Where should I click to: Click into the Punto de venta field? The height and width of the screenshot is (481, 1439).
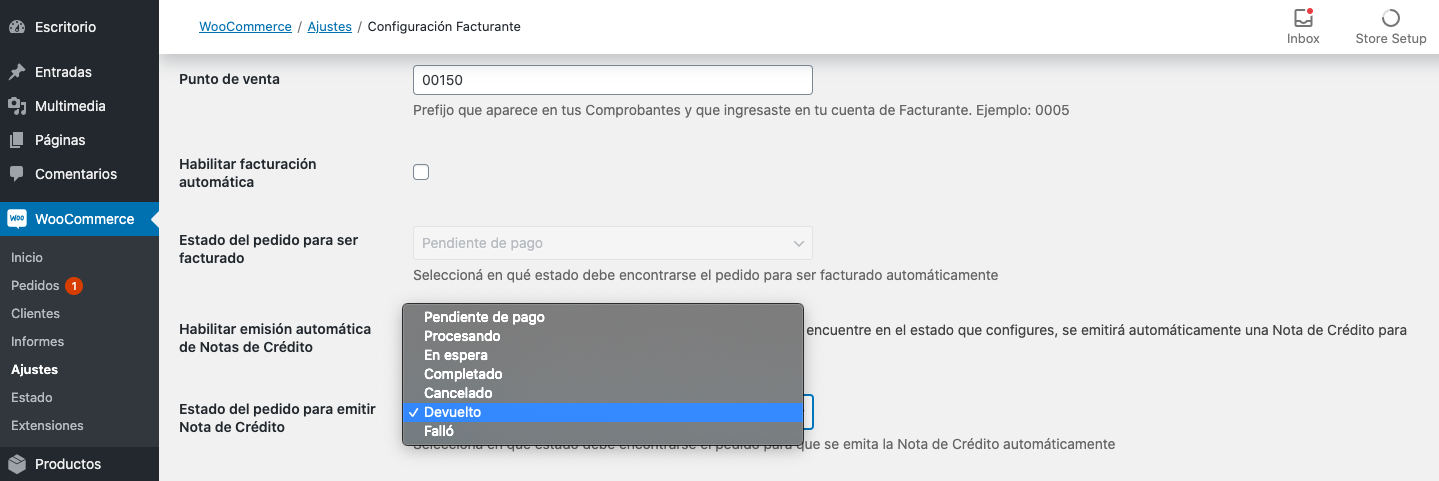[x=612, y=80]
